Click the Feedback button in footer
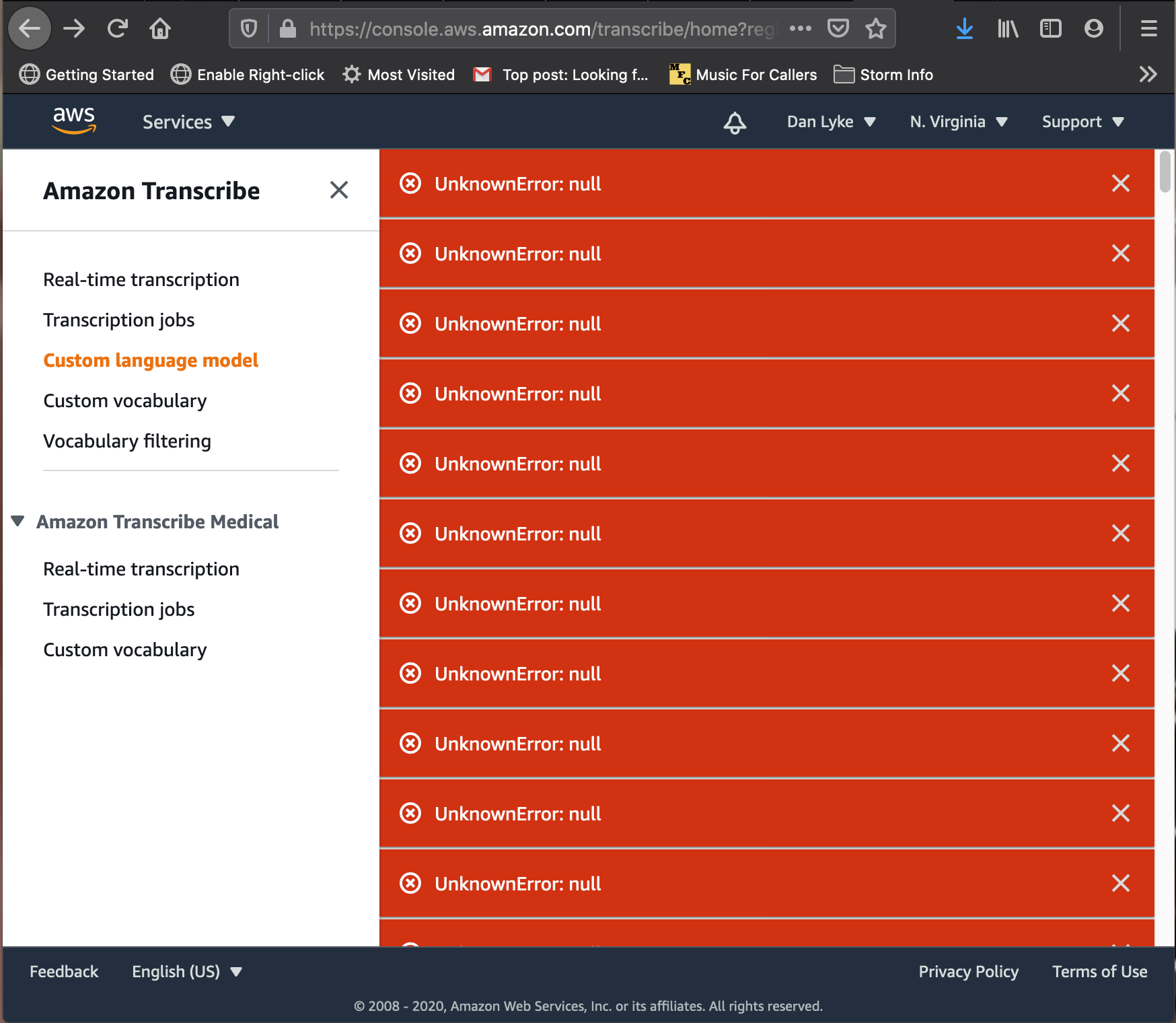The width and height of the screenshot is (1176, 1023). click(64, 972)
